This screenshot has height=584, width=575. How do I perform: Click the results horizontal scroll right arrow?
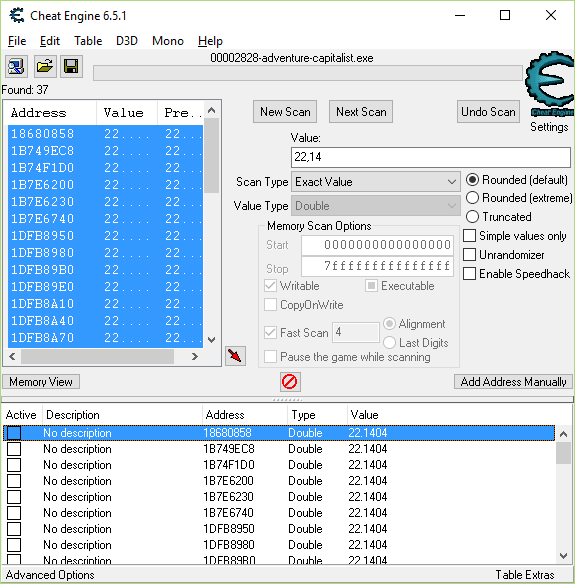[194, 356]
